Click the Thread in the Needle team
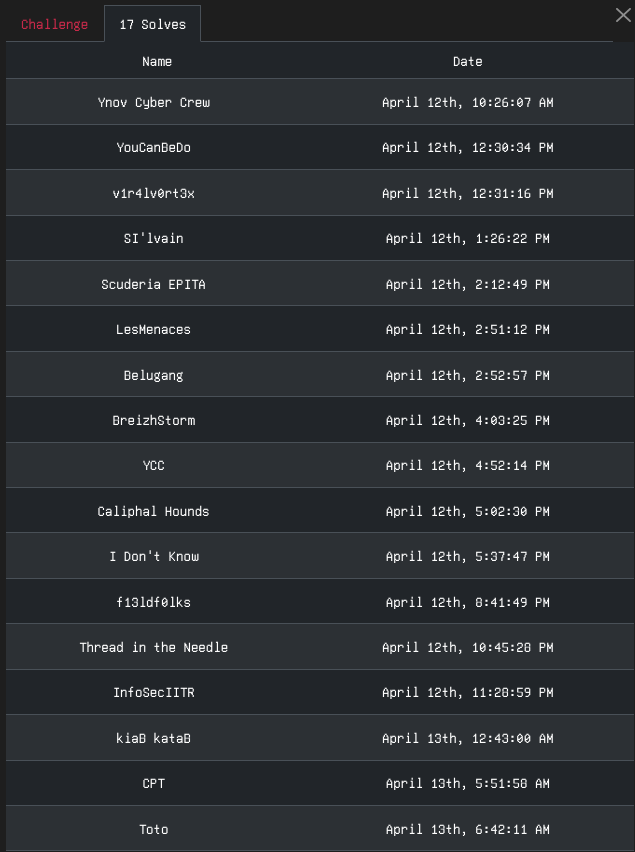635x852 pixels. click(154, 648)
